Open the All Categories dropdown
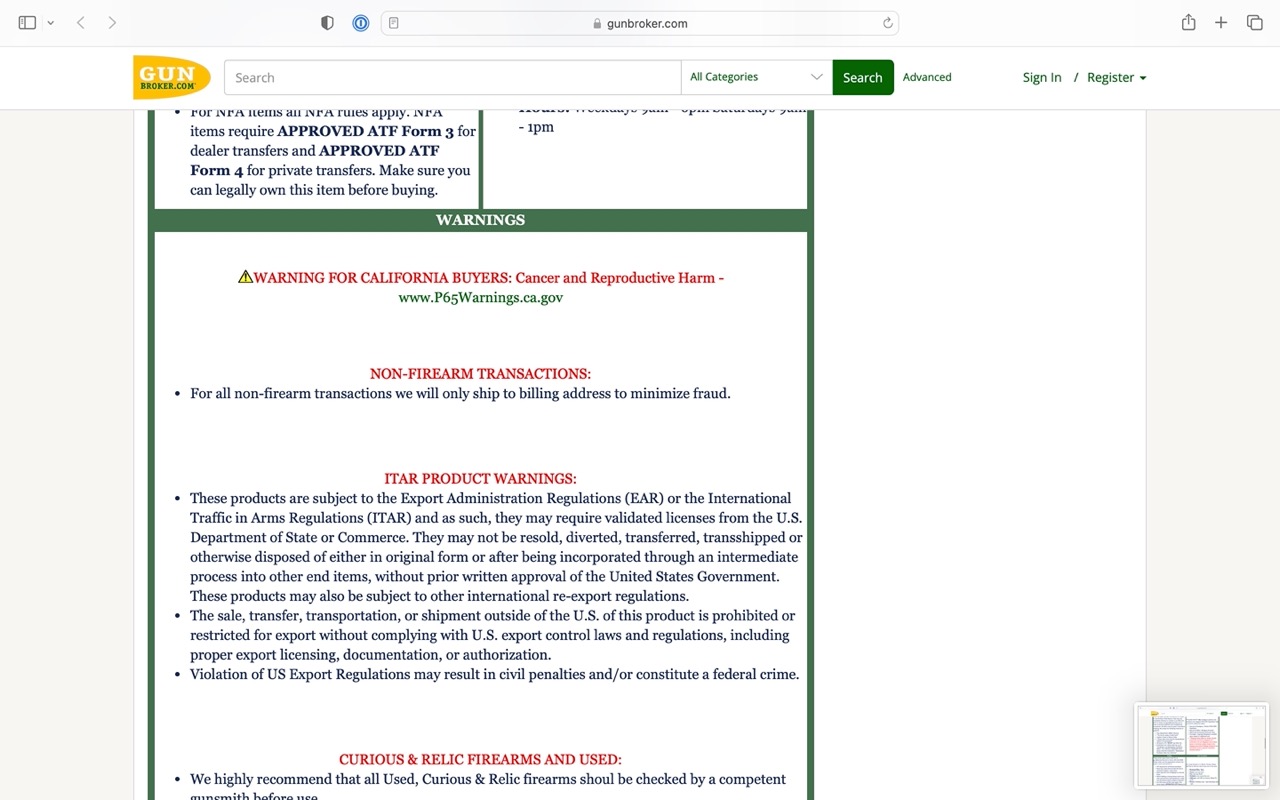Viewport: 1280px width, 800px height. point(756,77)
